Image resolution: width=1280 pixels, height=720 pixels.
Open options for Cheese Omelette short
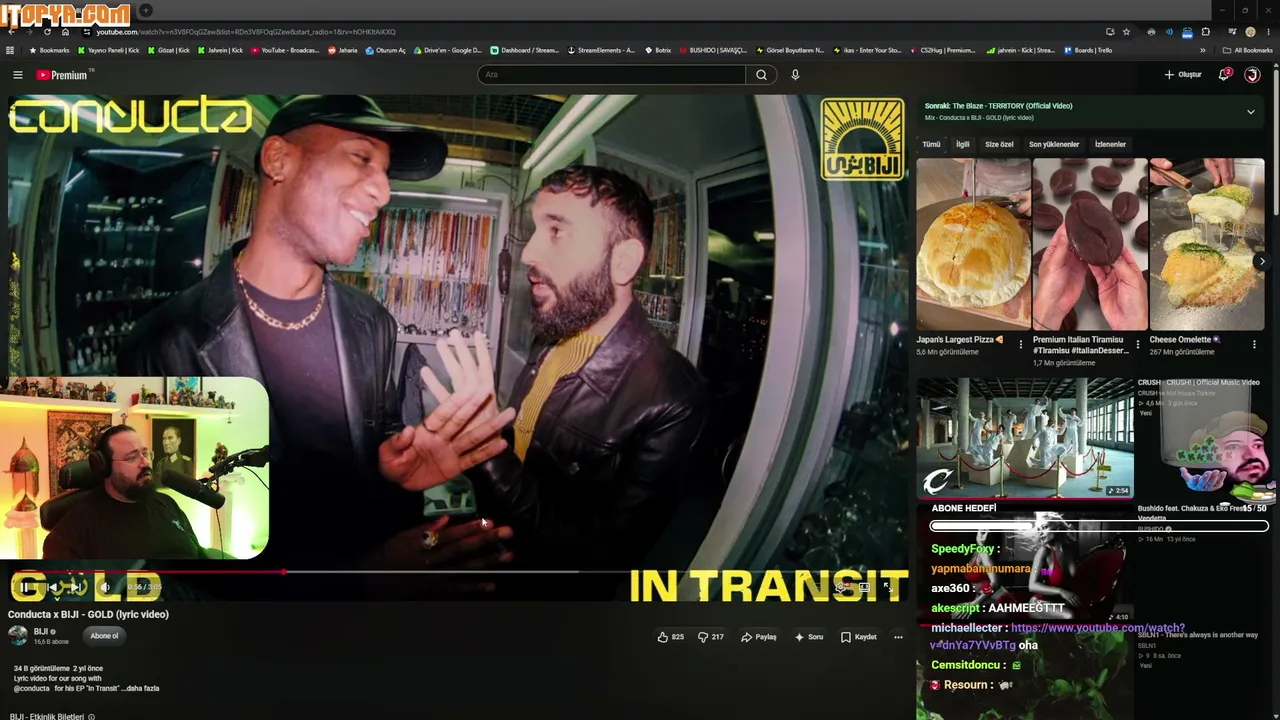tap(1254, 344)
